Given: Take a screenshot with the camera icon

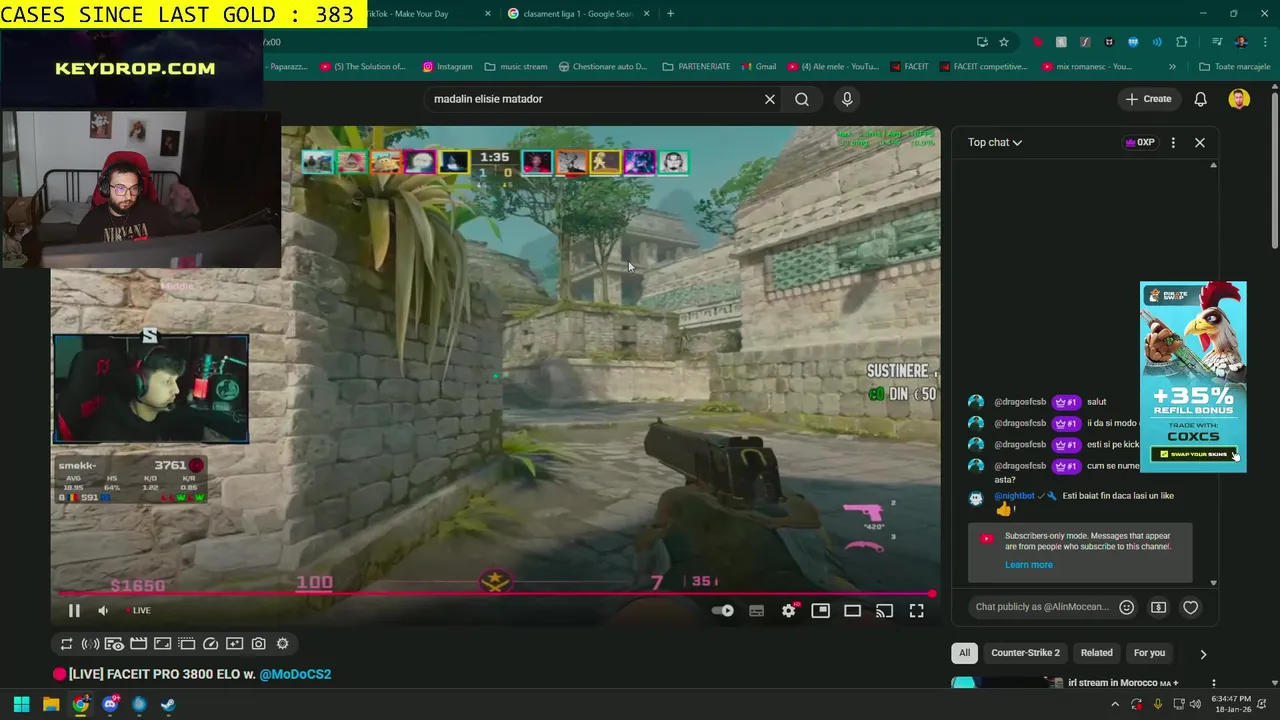Looking at the screenshot, I should click(258, 644).
